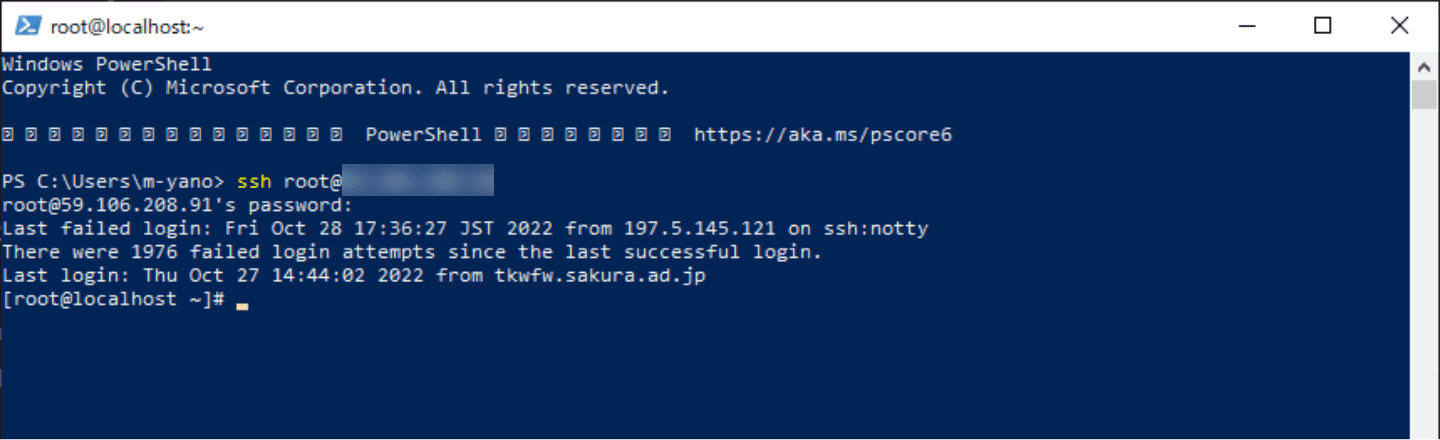This screenshot has width=1440, height=440.
Task: Click the PowerShell icon in the title bar
Action: (27, 27)
